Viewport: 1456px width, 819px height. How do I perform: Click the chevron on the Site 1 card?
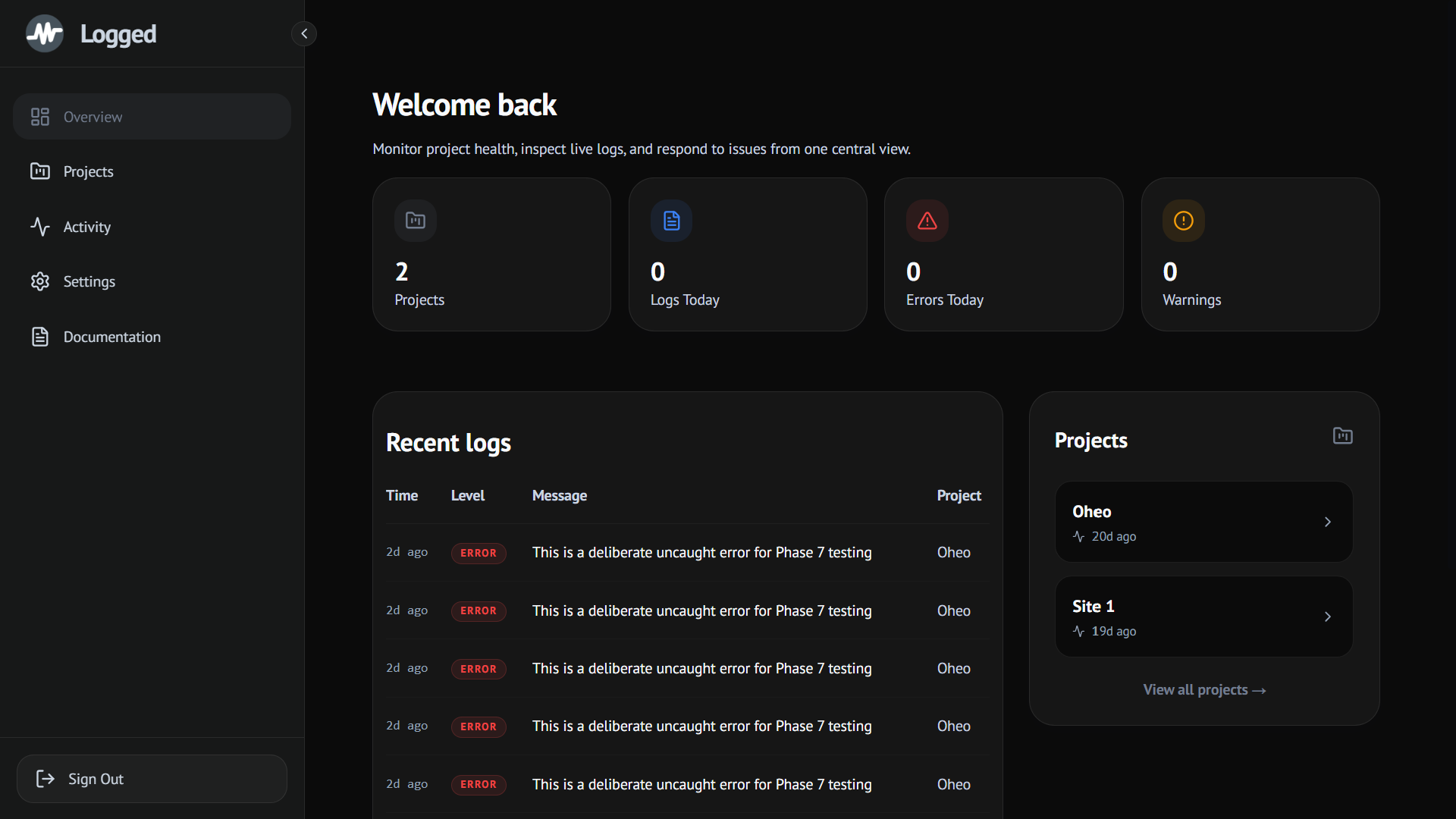(1328, 617)
